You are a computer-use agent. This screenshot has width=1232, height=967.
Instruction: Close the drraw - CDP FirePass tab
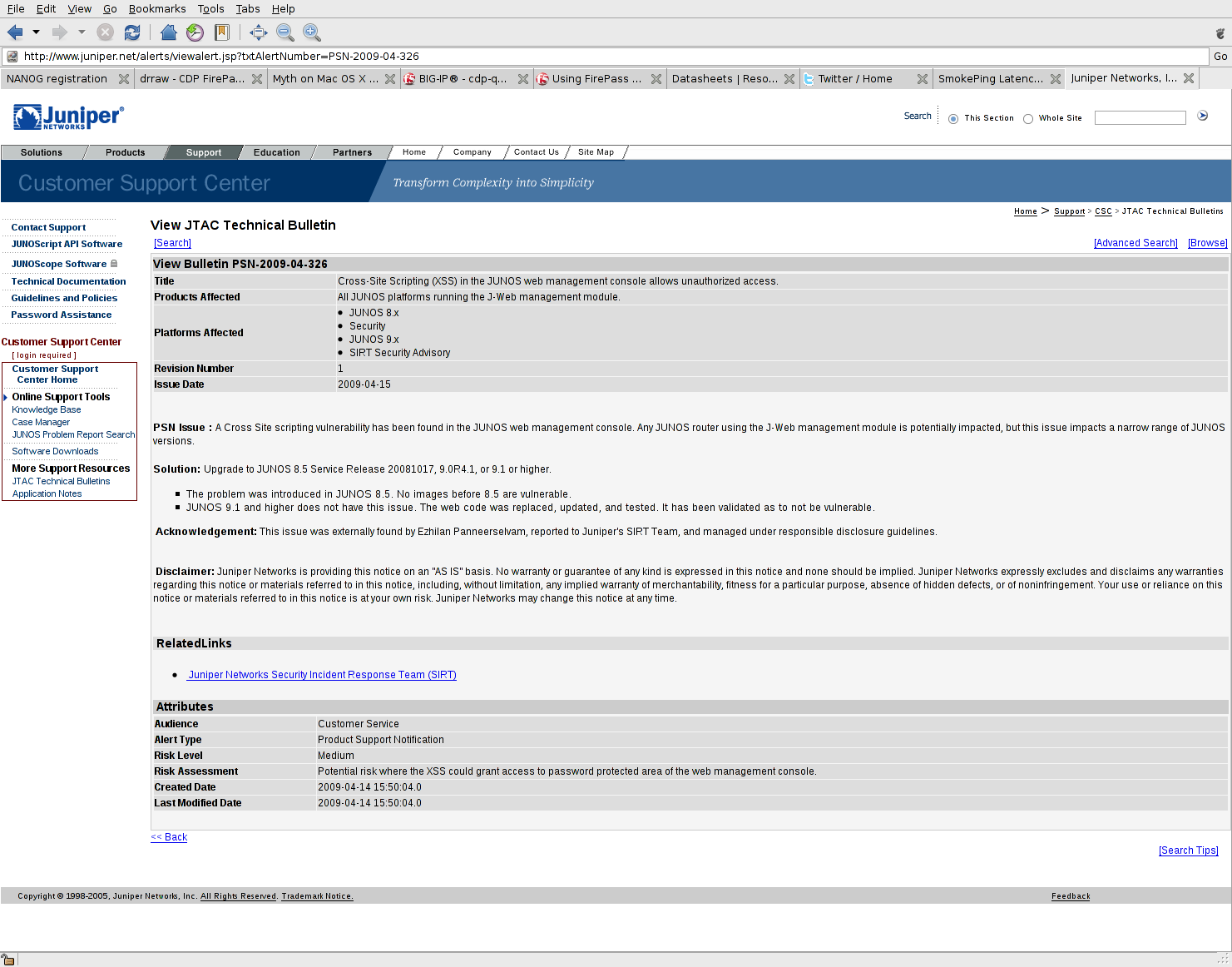[257, 79]
